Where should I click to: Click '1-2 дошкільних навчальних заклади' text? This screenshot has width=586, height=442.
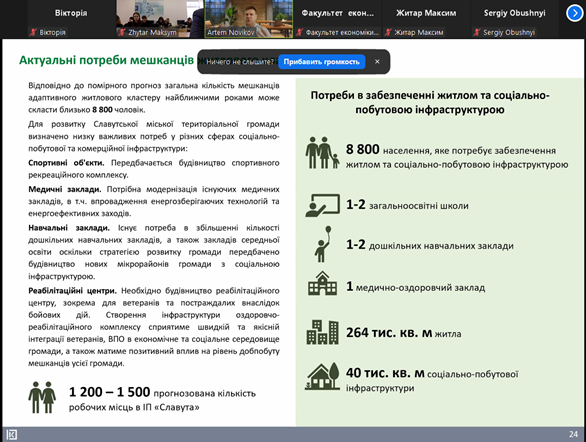[x=430, y=245]
